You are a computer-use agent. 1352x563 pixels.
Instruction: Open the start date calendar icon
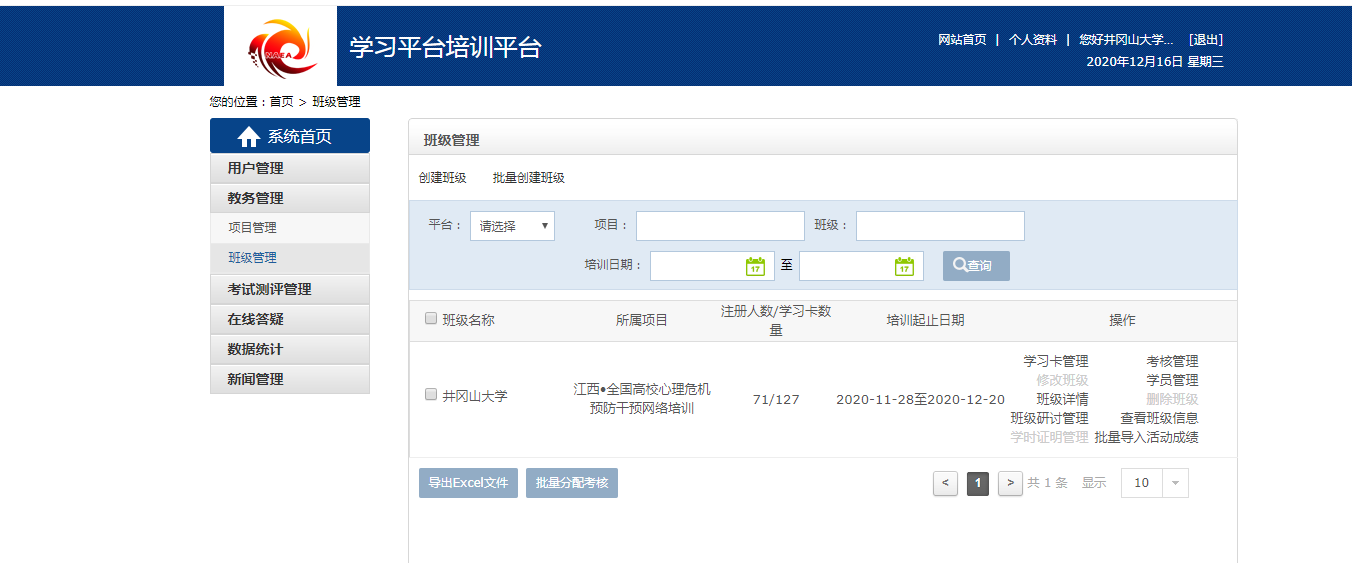(755, 266)
